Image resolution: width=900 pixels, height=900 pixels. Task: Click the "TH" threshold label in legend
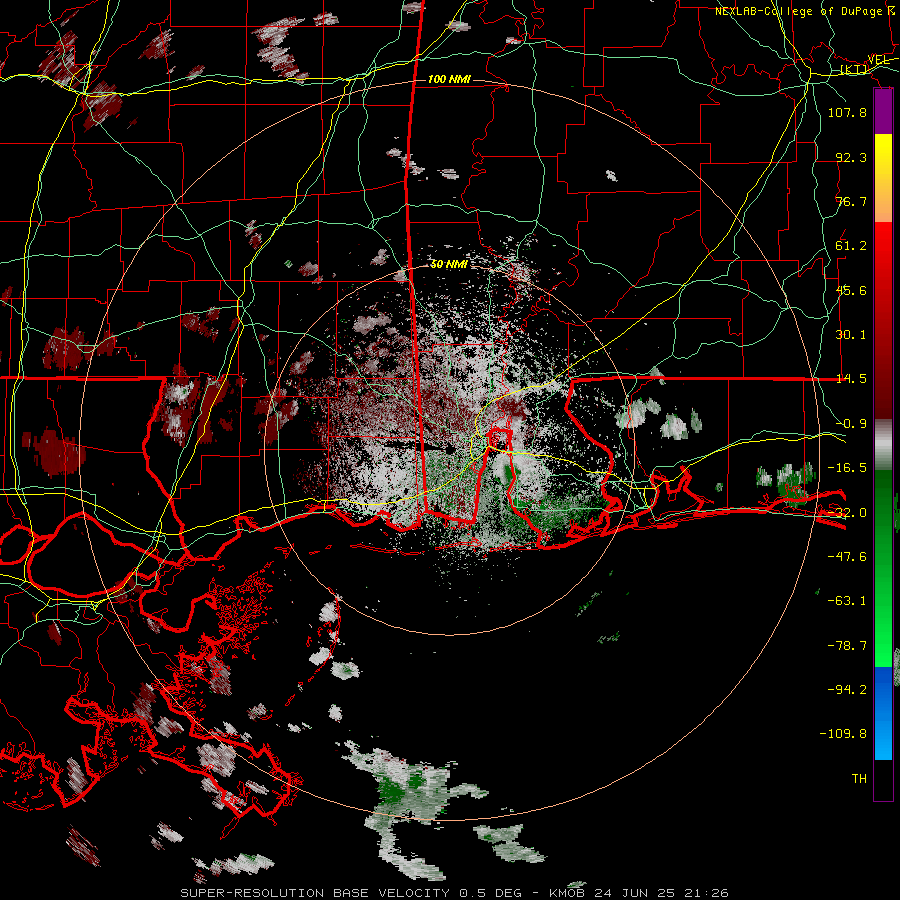pyautogui.click(x=859, y=779)
